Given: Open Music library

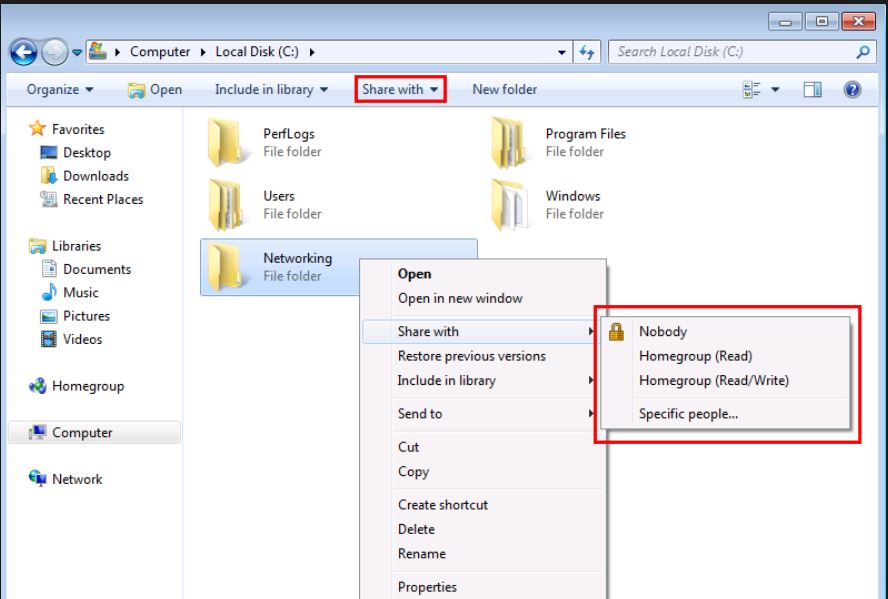Looking at the screenshot, I should pos(70,293).
